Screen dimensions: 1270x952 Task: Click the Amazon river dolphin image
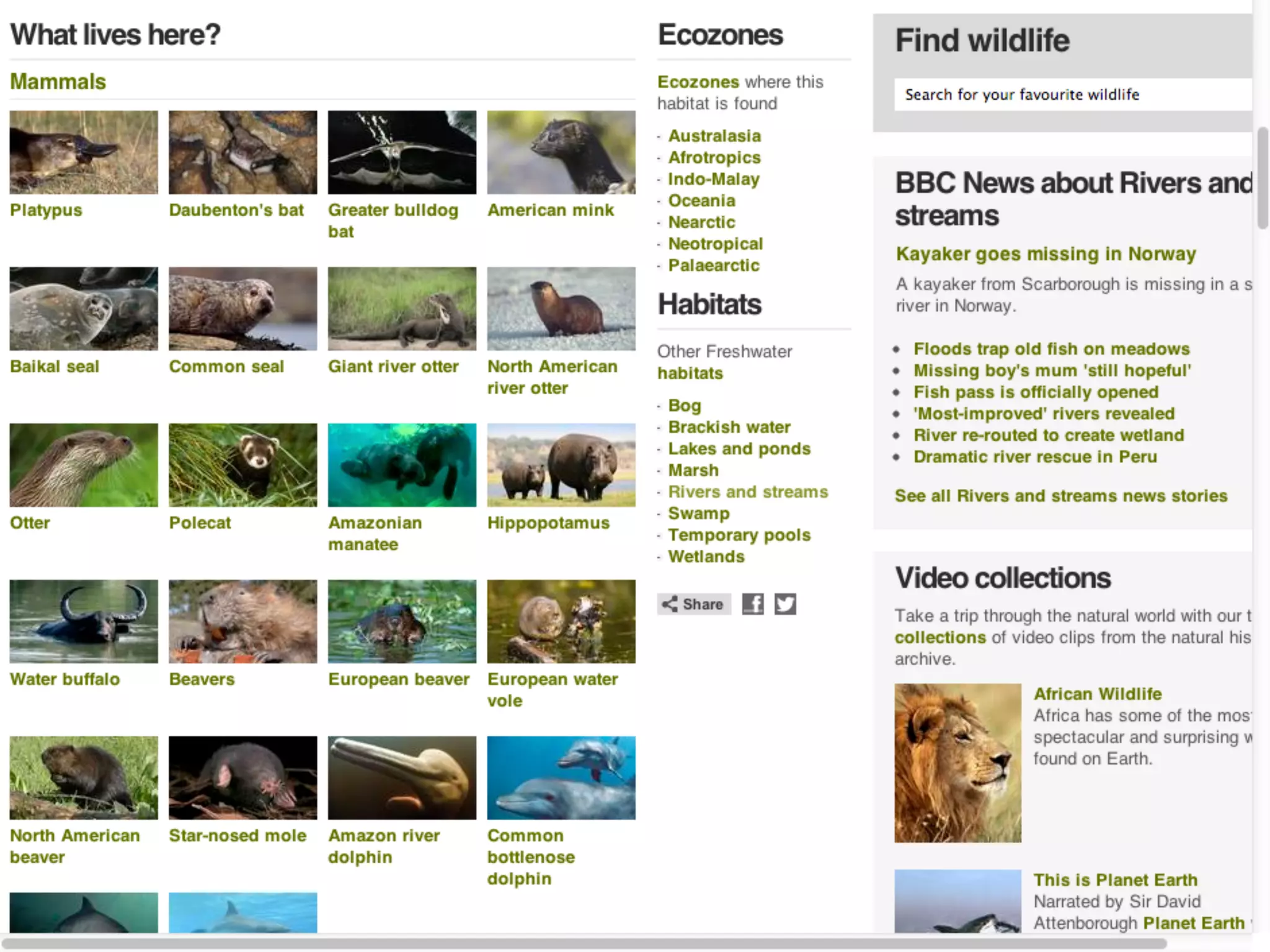pyautogui.click(x=402, y=778)
